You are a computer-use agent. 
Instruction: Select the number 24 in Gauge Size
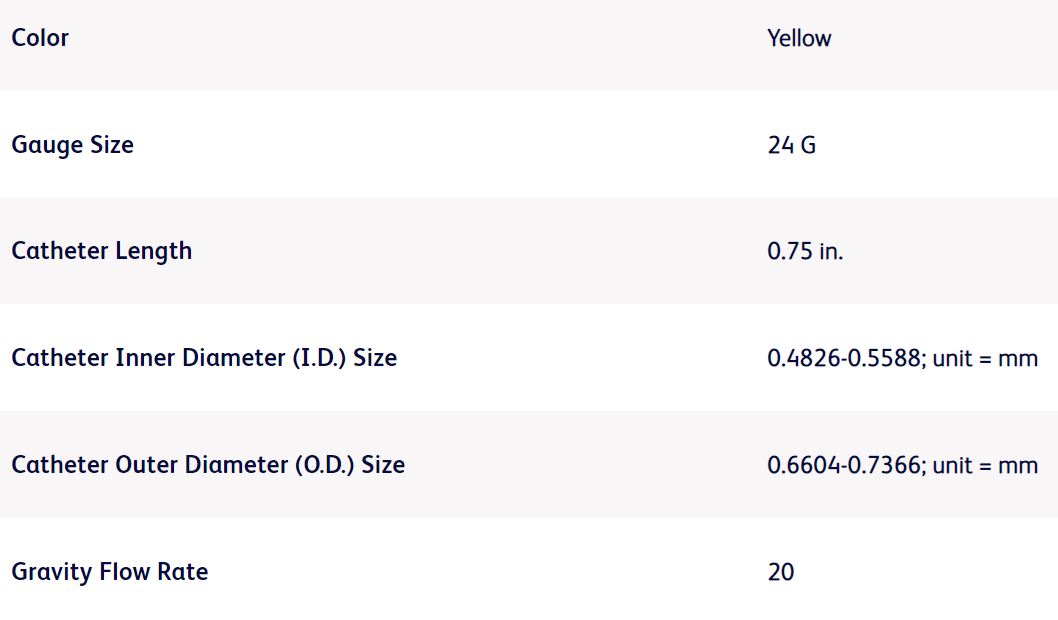(x=780, y=145)
